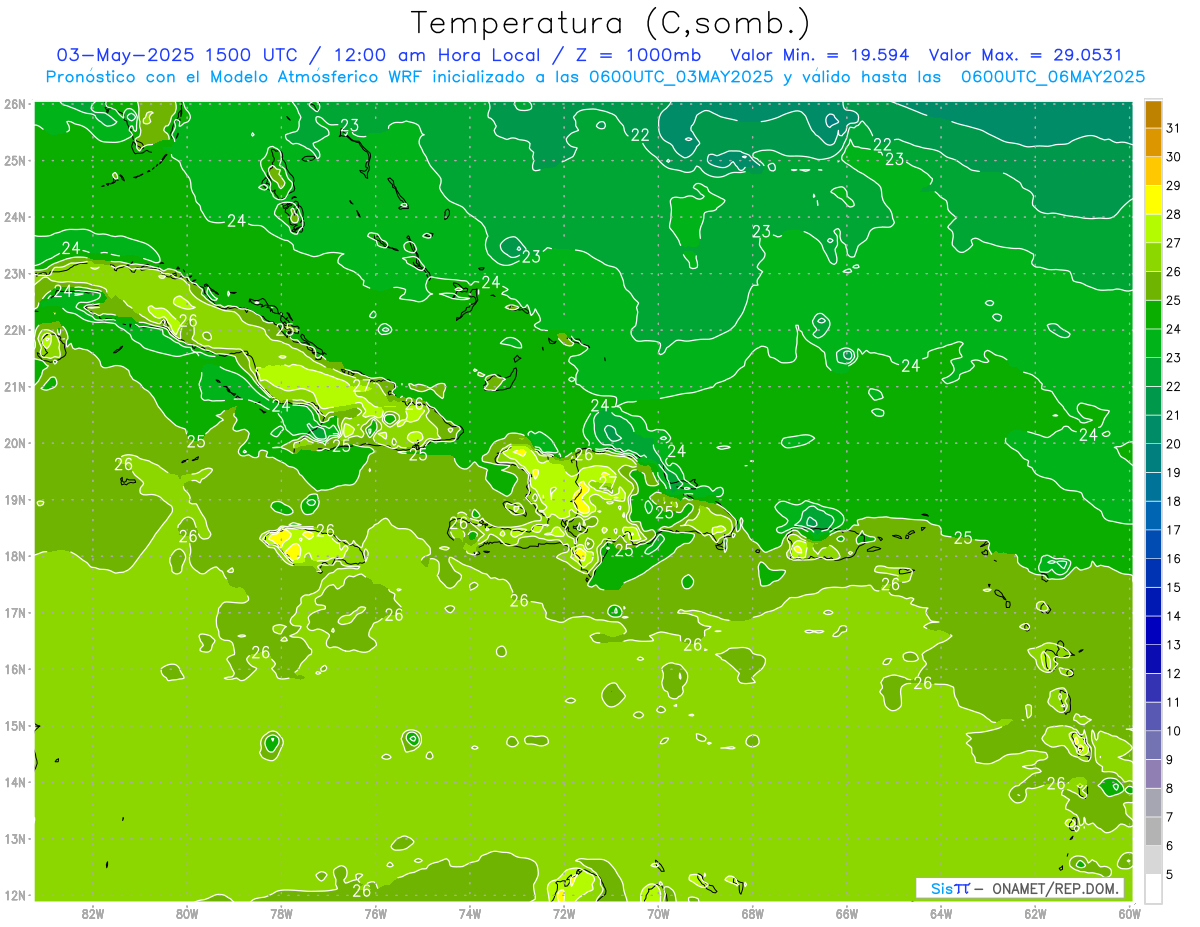
Task: Click the "Valor Min. = 19.594" readout
Action: pyautogui.click(x=820, y=55)
